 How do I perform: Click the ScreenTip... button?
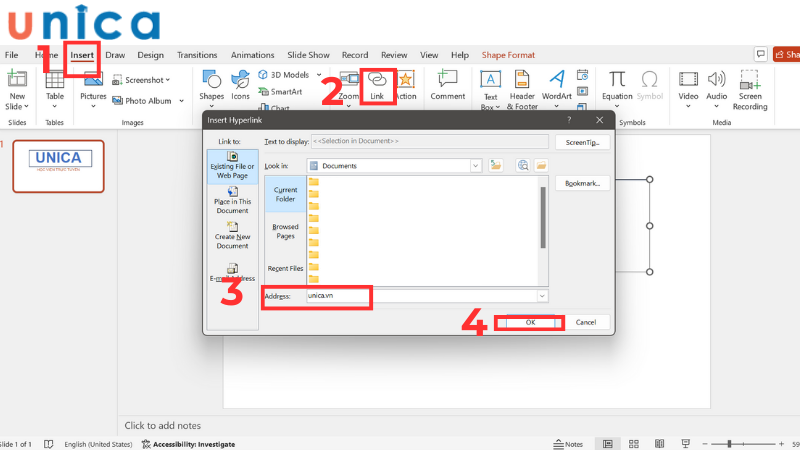(x=582, y=142)
